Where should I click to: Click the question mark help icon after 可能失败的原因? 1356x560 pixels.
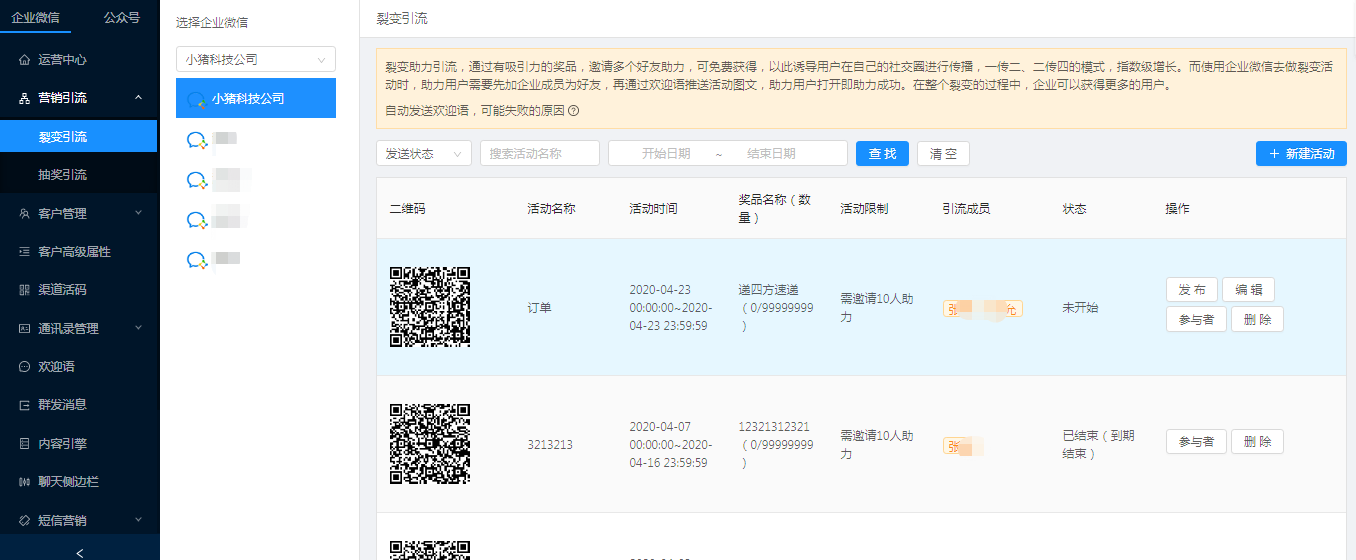[x=574, y=110]
